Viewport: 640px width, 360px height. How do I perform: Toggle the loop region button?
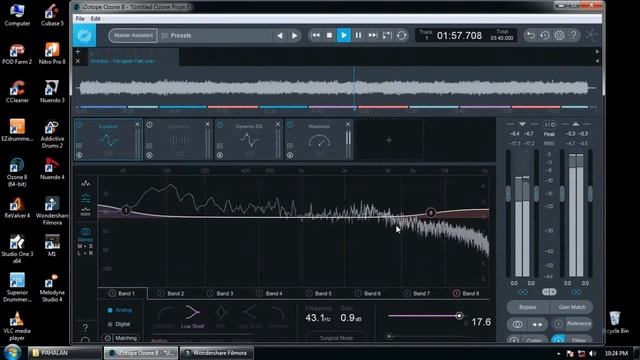pos(387,36)
